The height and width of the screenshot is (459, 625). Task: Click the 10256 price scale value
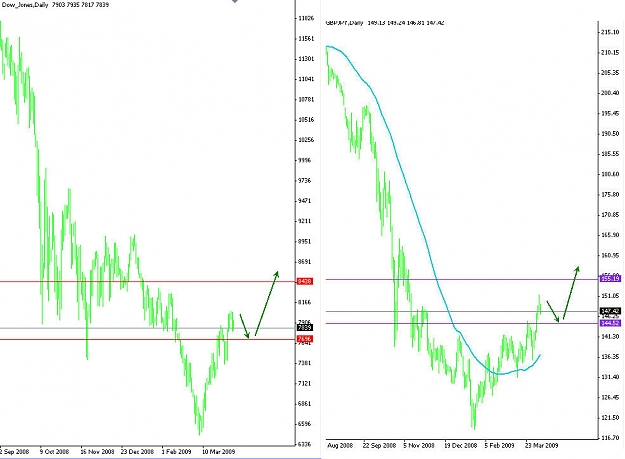coord(306,140)
